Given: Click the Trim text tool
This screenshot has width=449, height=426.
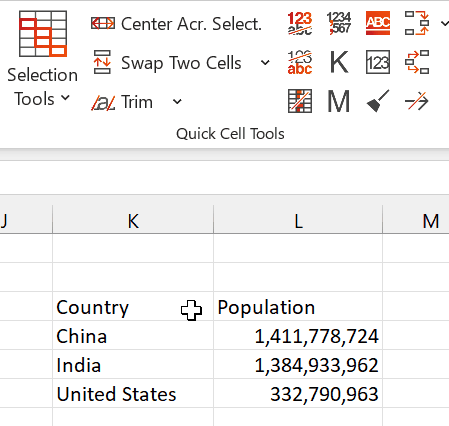Looking at the screenshot, I should [x=122, y=102].
